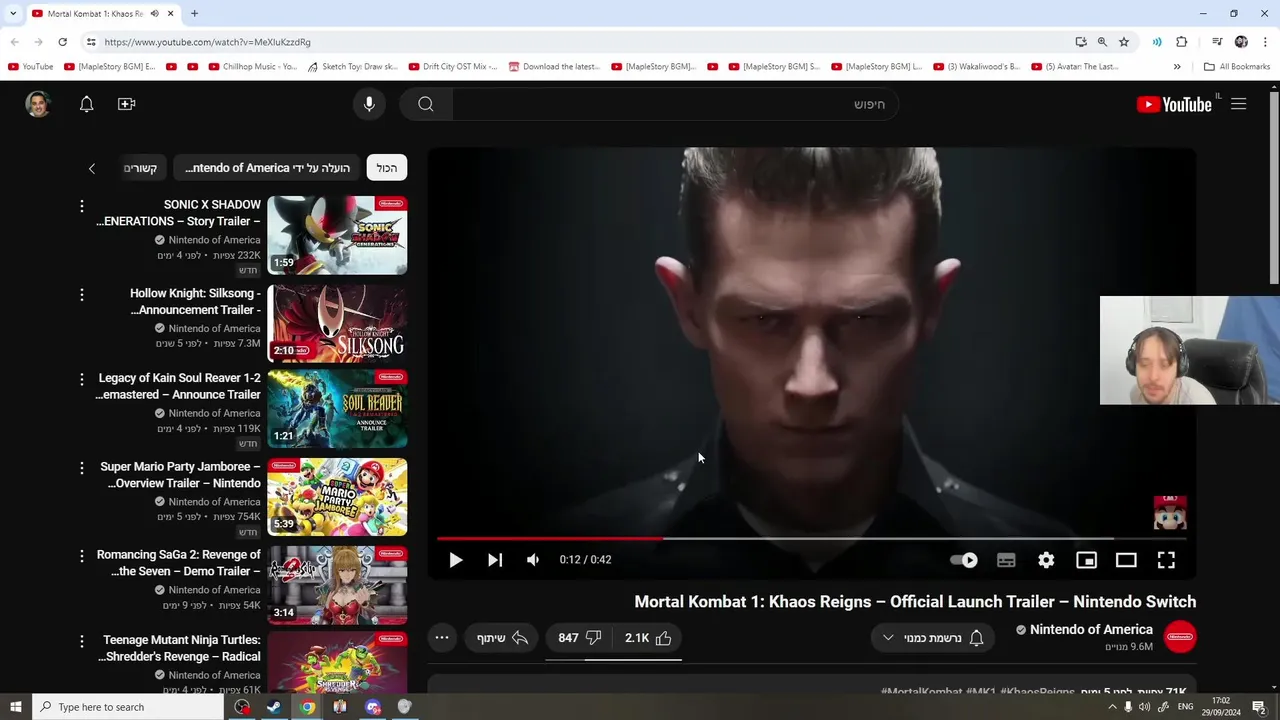Open Hollow Knight Silksong thumbnail

point(337,323)
